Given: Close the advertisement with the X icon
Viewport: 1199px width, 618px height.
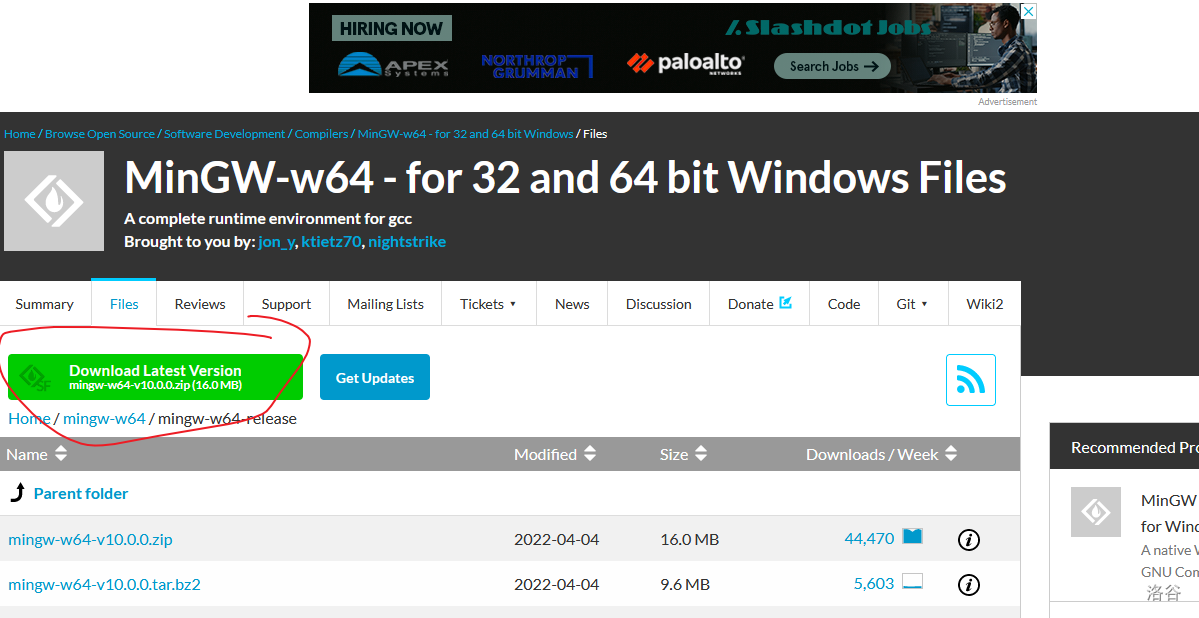Looking at the screenshot, I should 1029,11.
